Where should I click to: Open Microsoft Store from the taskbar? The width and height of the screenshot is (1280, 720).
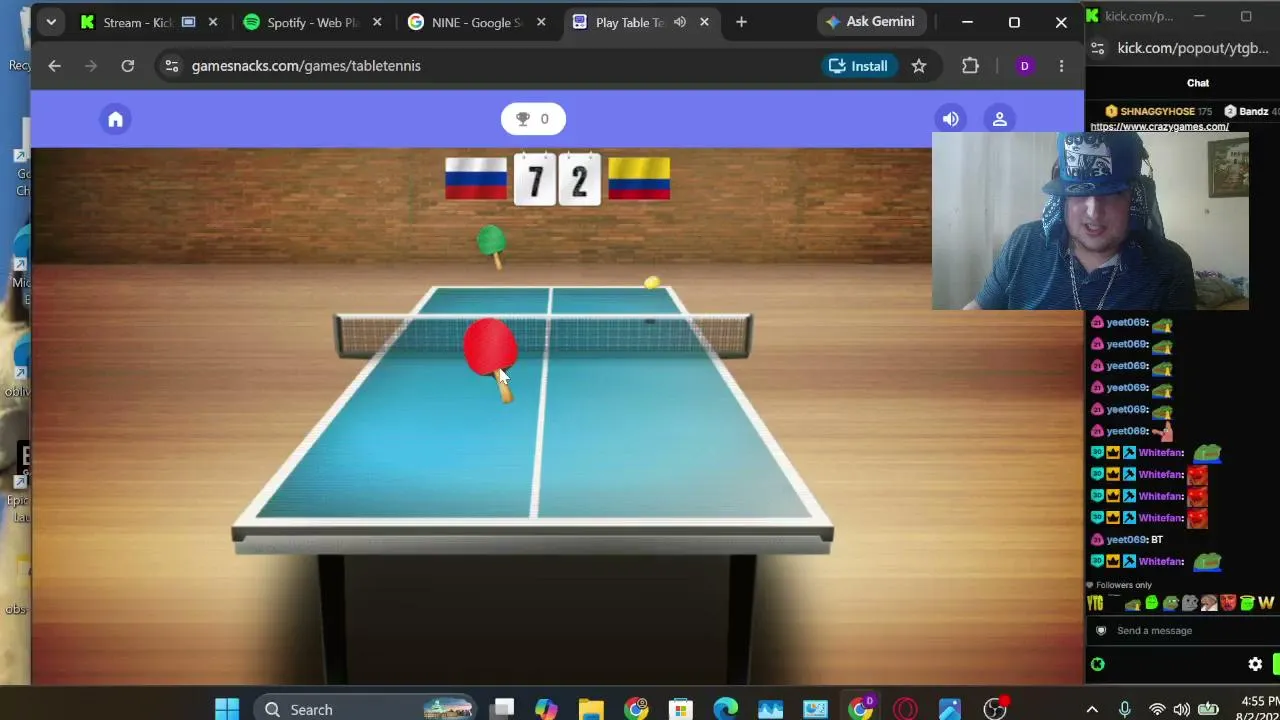coord(681,709)
